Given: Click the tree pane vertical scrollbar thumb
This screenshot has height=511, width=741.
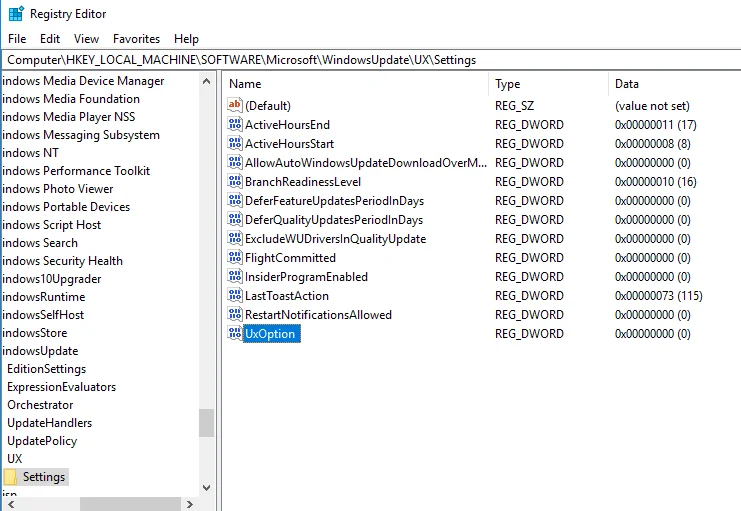Looking at the screenshot, I should [207, 423].
